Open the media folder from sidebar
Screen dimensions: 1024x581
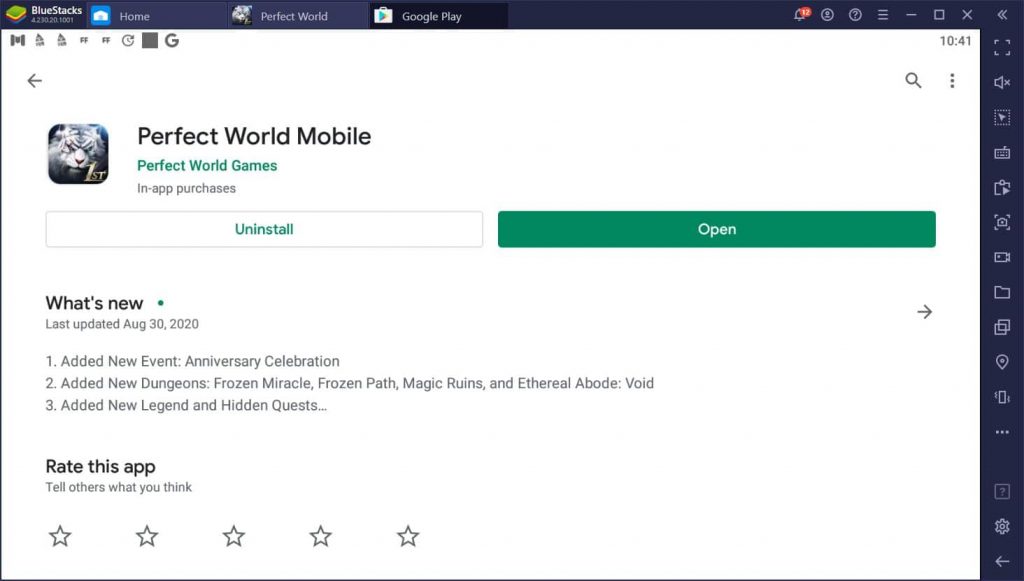(1002, 292)
